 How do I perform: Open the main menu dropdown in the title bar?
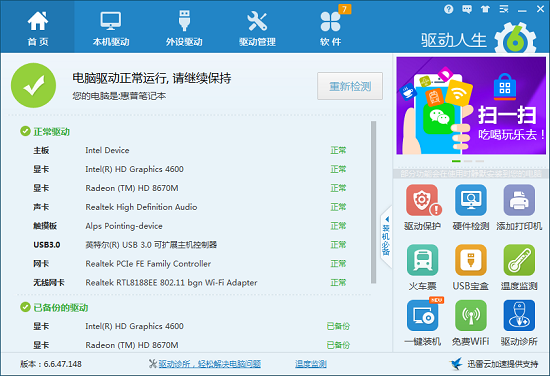[x=504, y=9]
